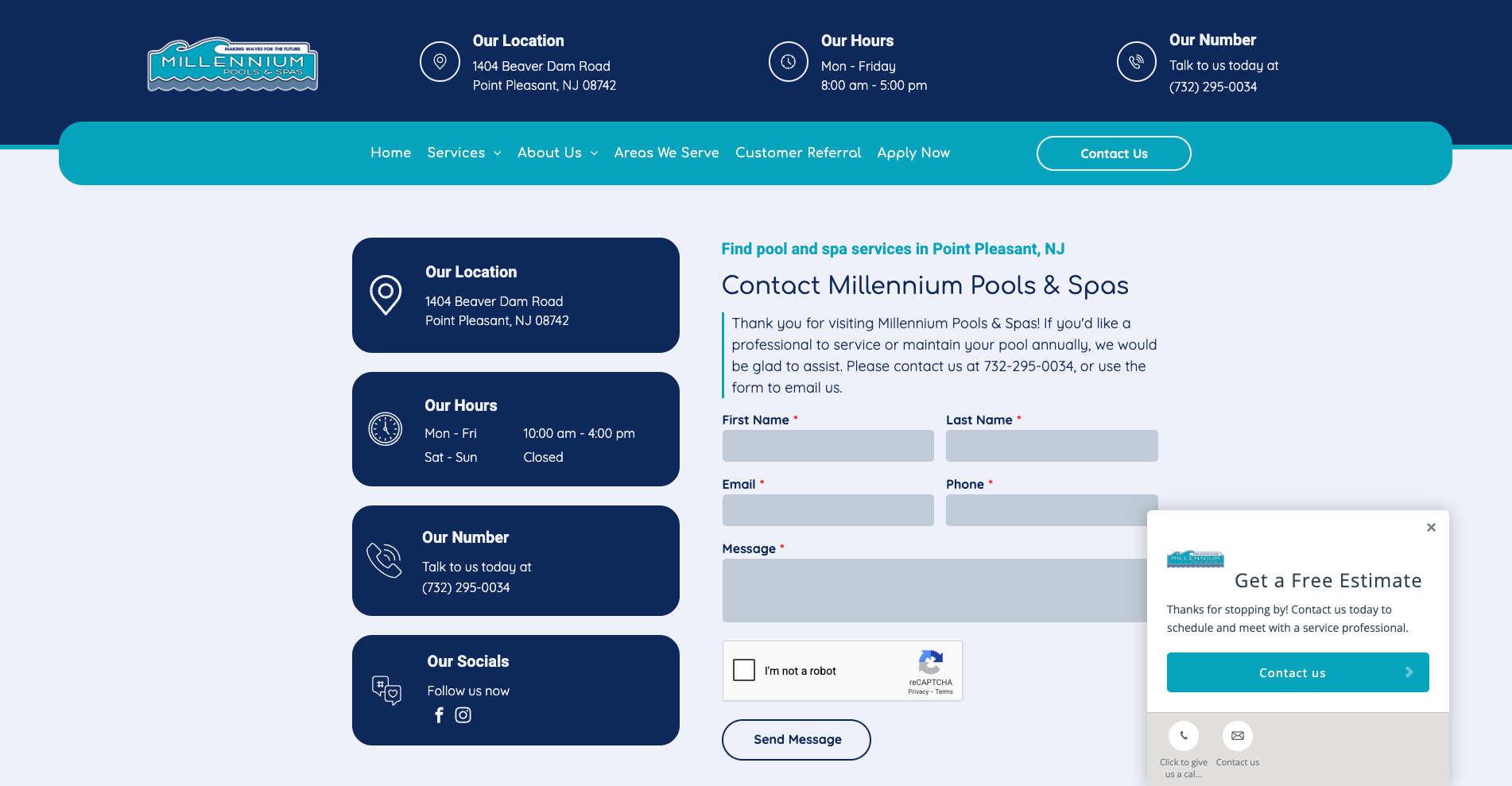The width and height of the screenshot is (1512, 786).
Task: Click the phone call icon in the widget
Action: pyautogui.click(x=1183, y=736)
